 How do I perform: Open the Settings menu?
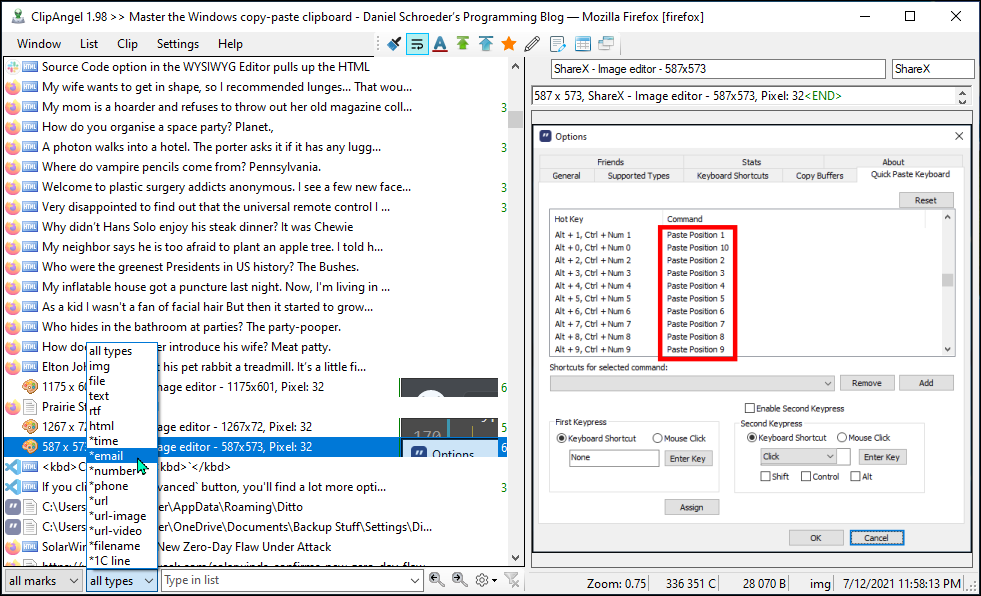pyautogui.click(x=178, y=44)
